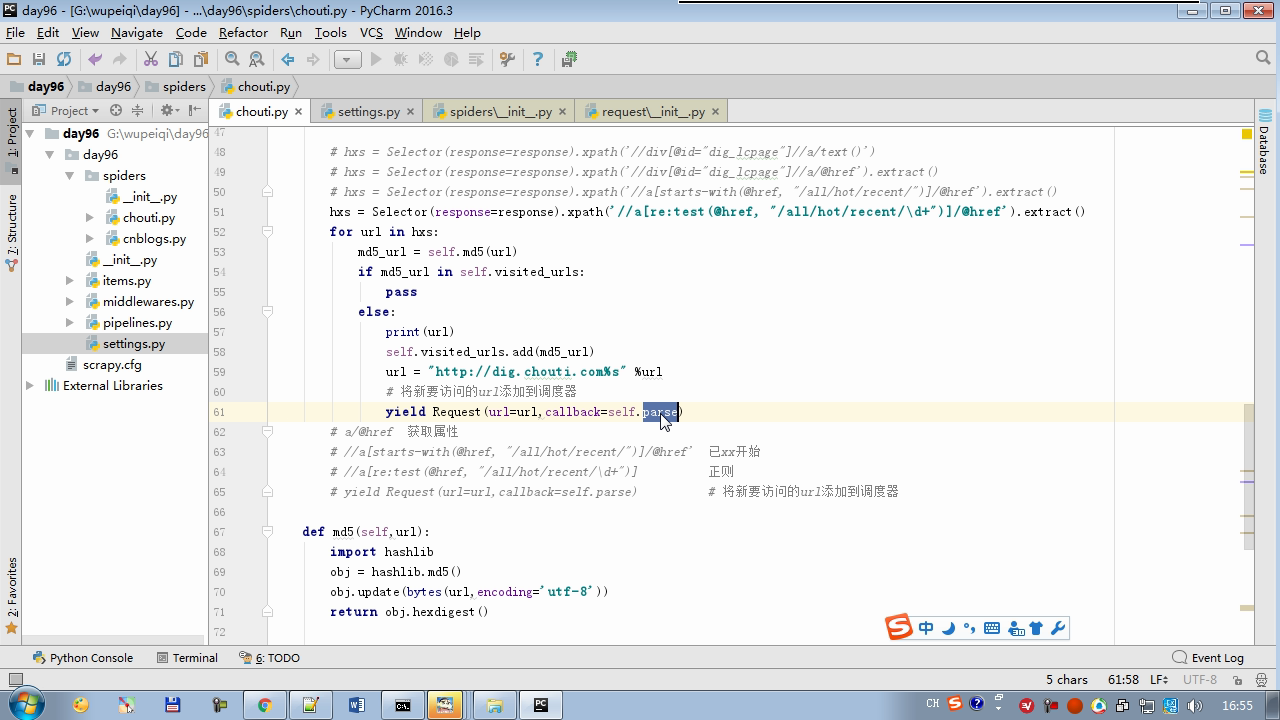Open the run configuration dropdown
The width and height of the screenshot is (1280, 720).
(x=347, y=60)
